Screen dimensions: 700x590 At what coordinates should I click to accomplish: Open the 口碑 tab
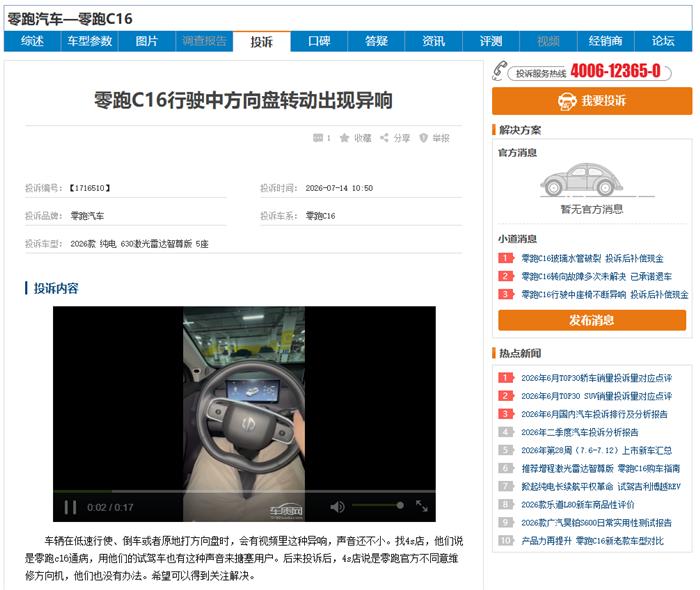pyautogui.click(x=319, y=42)
